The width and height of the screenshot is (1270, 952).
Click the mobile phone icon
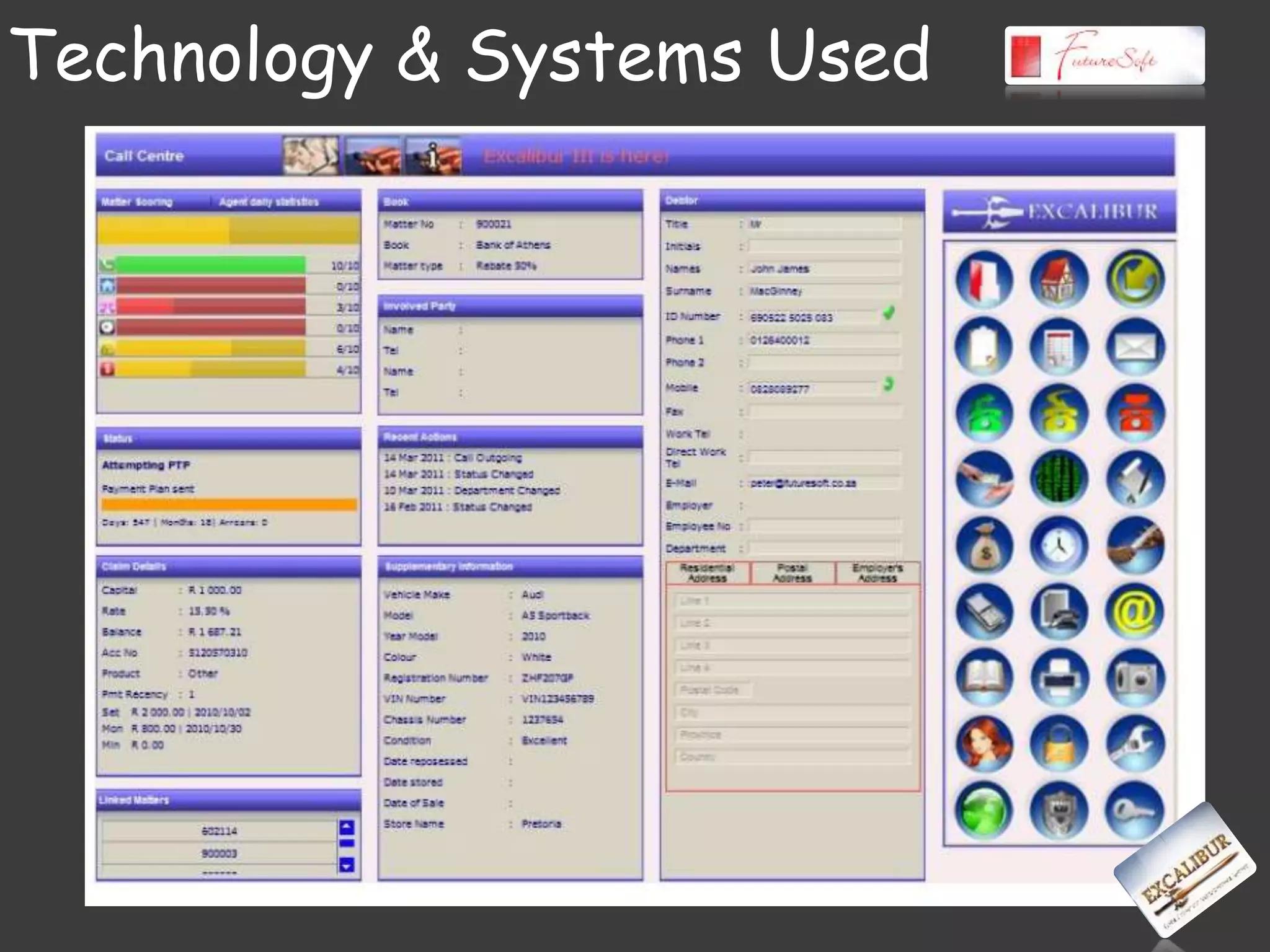pyautogui.click(x=984, y=612)
